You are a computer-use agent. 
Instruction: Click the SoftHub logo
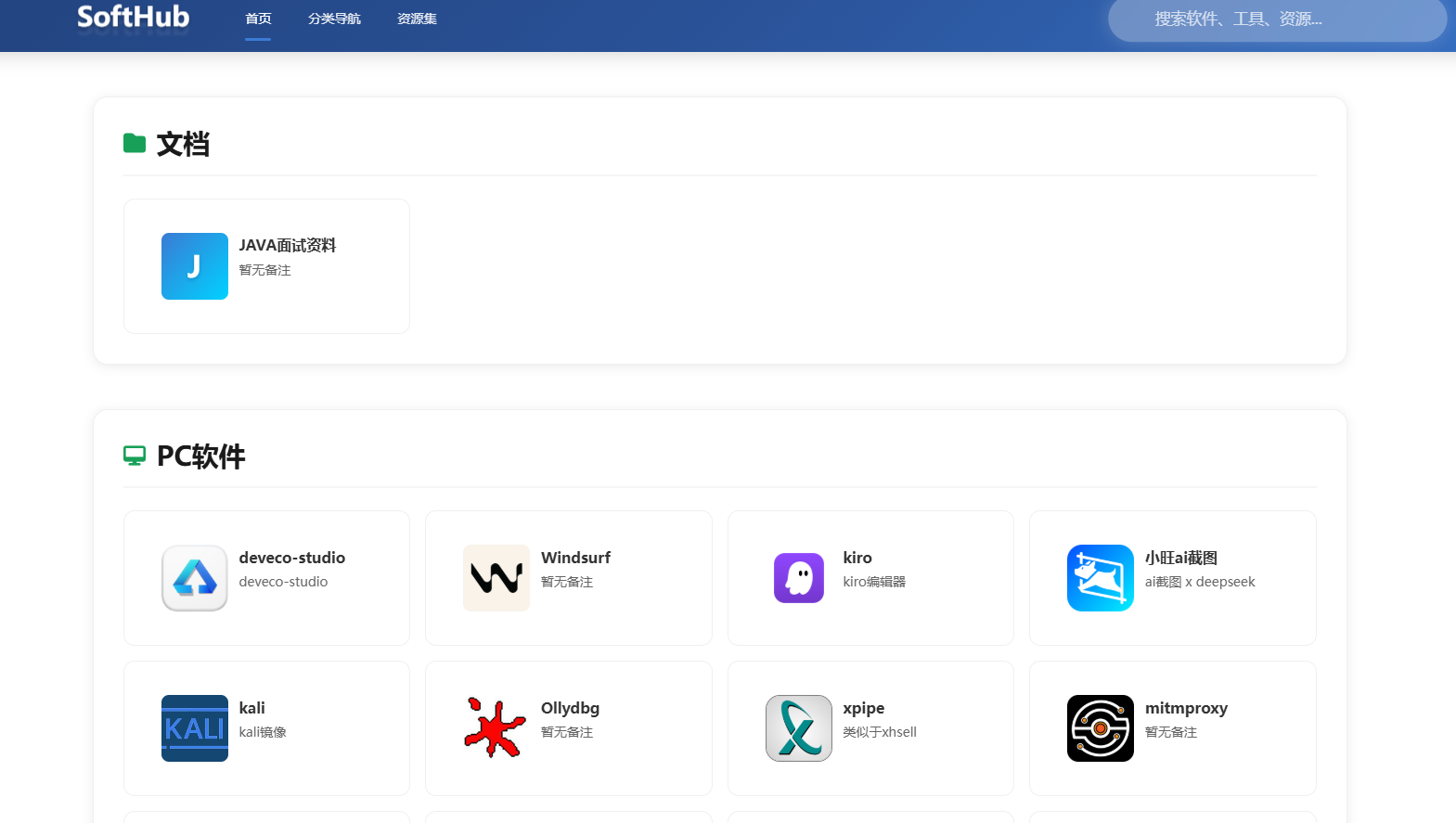(133, 17)
